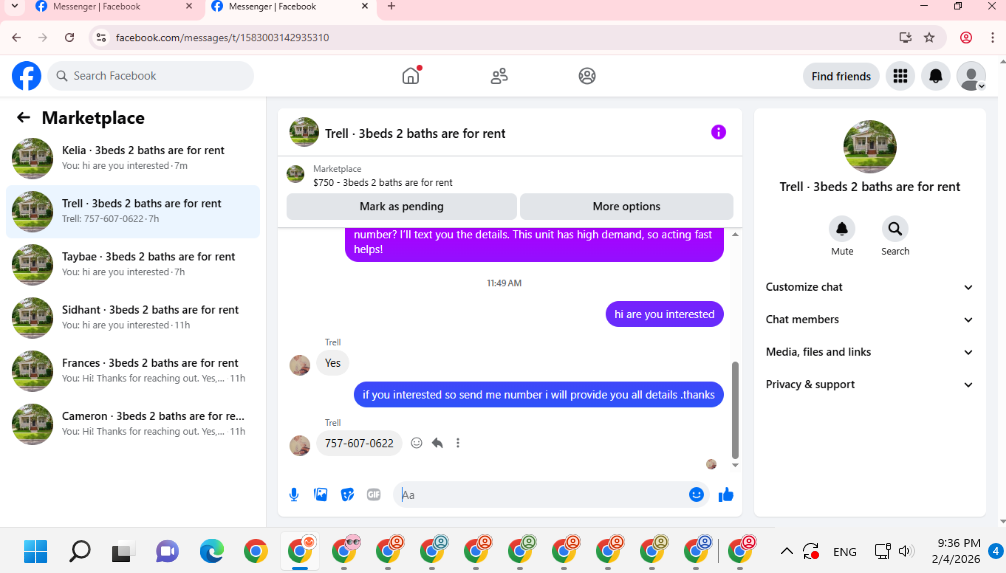Open Sidhant's conversation

pyautogui.click(x=133, y=318)
